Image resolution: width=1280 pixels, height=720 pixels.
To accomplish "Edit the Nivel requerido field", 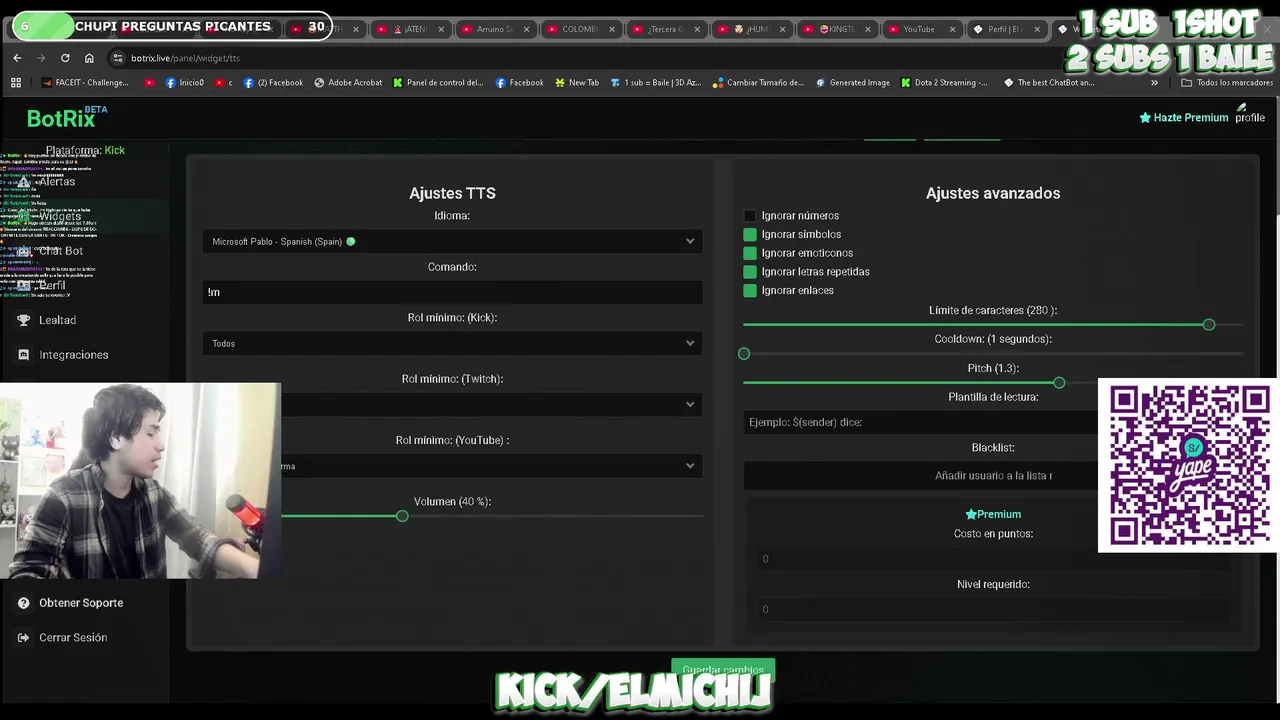I will pos(993,610).
